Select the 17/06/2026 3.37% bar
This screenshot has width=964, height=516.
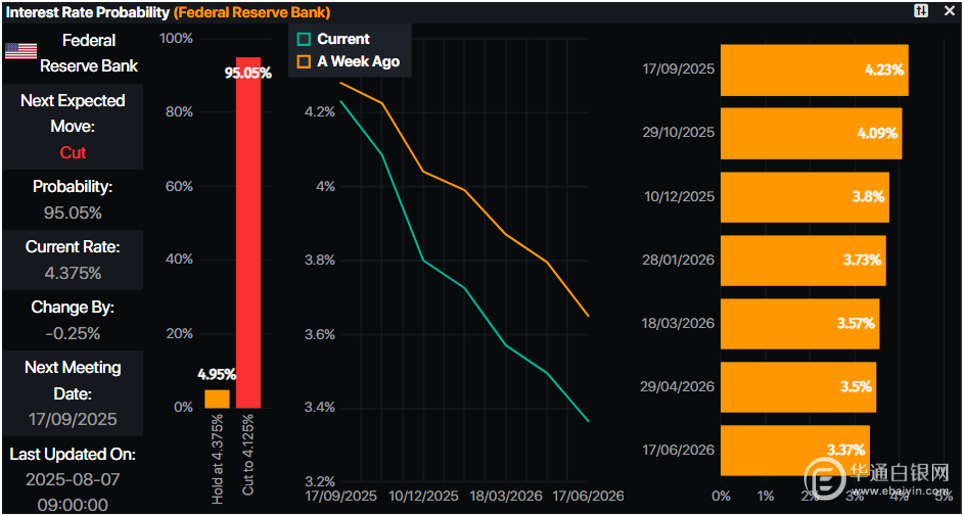[x=795, y=450]
